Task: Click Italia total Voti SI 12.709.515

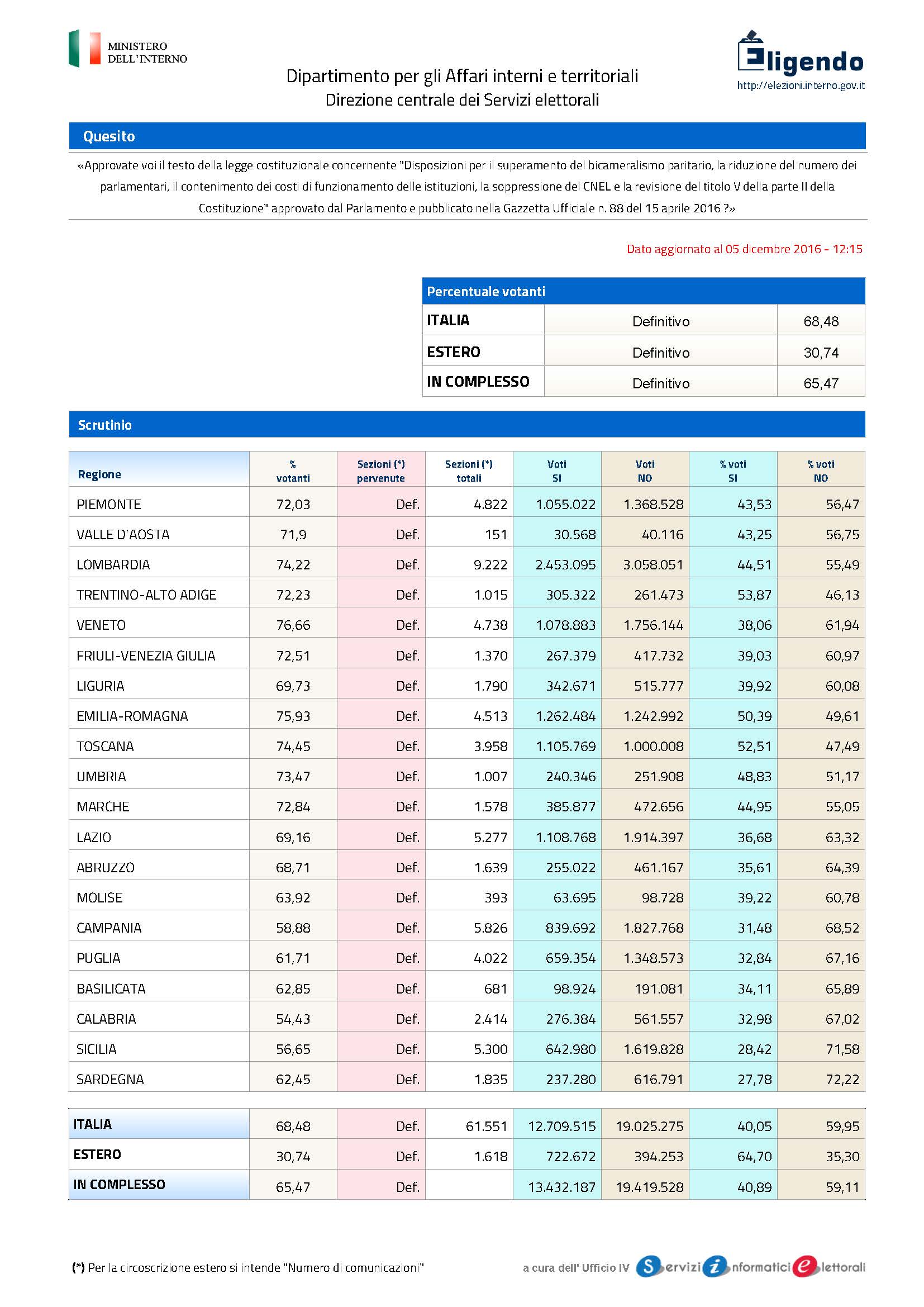Action: pos(562,1127)
